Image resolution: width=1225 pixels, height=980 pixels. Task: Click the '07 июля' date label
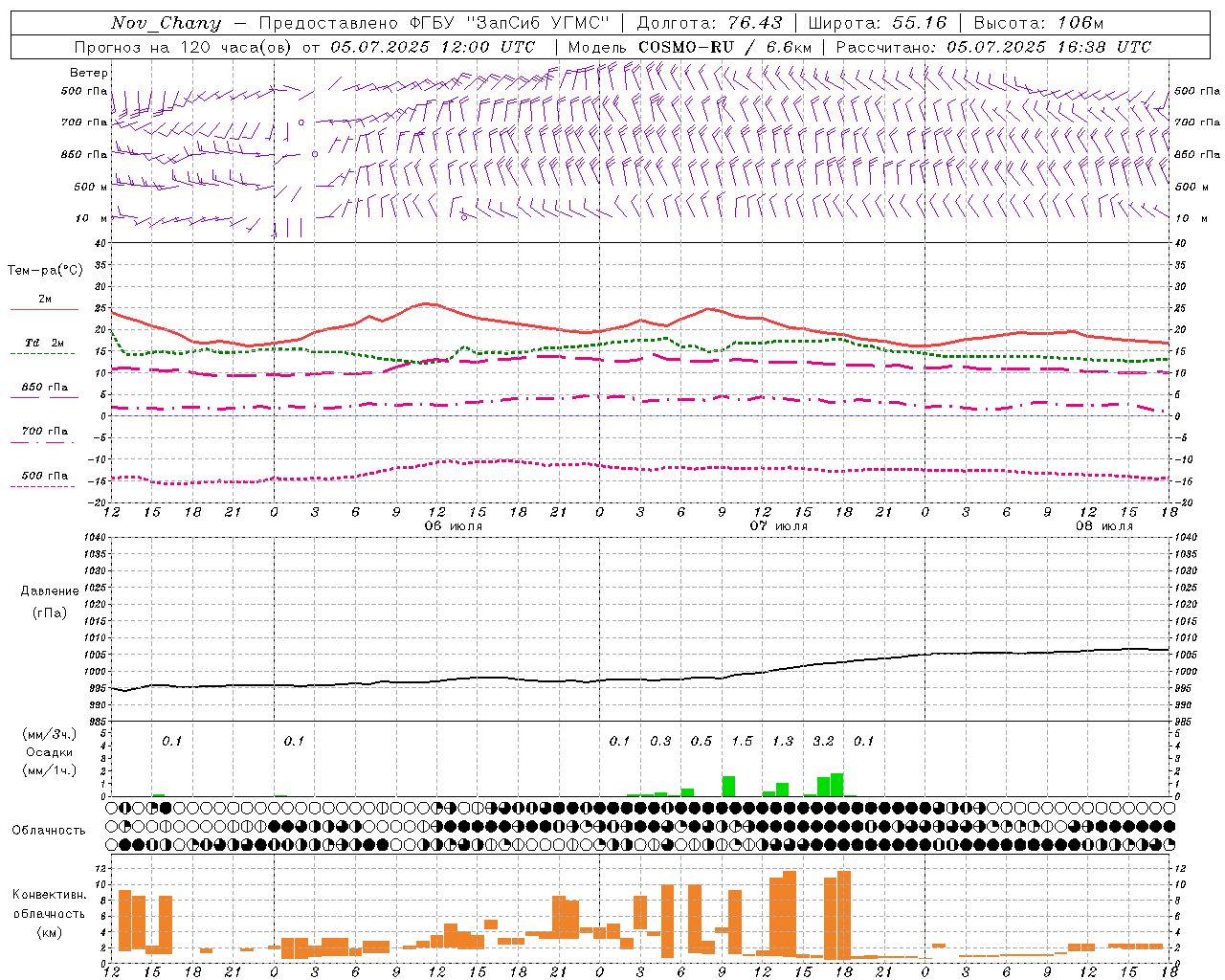click(778, 526)
